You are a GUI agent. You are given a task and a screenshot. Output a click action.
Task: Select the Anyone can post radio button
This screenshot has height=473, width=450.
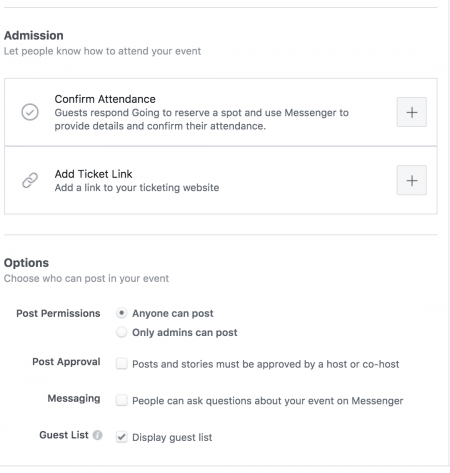point(121,313)
